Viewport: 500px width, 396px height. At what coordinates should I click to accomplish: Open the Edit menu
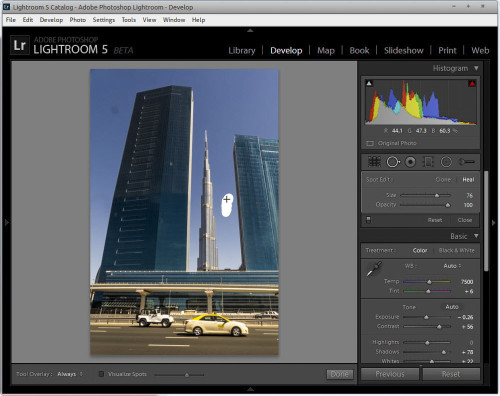(x=28, y=20)
